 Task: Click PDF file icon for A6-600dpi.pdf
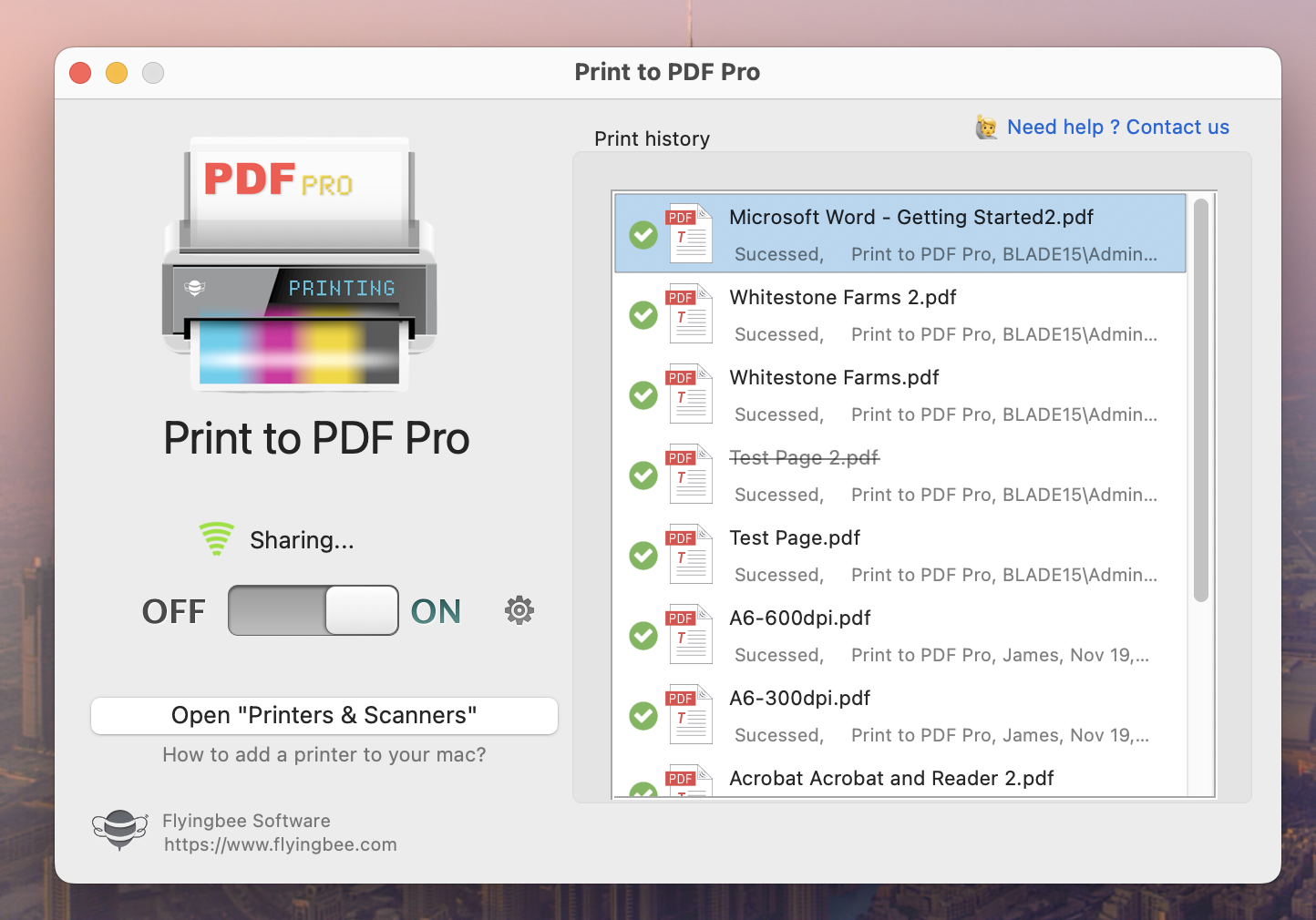click(689, 634)
